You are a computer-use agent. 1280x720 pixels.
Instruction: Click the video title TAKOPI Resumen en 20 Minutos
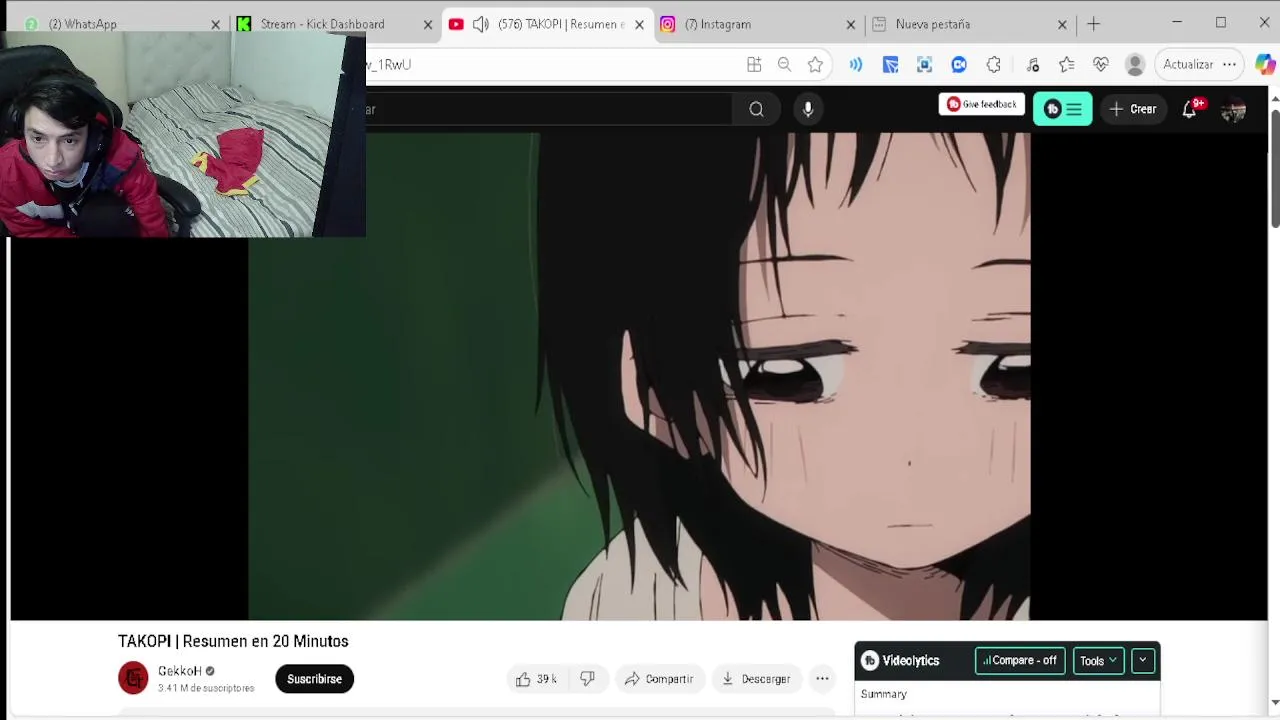point(233,641)
